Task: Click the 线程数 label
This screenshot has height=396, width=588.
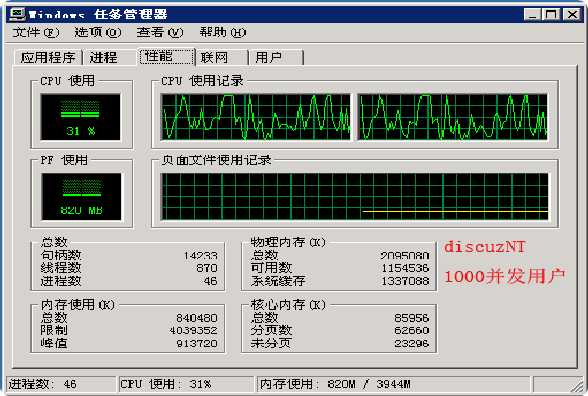Action: click(x=61, y=268)
